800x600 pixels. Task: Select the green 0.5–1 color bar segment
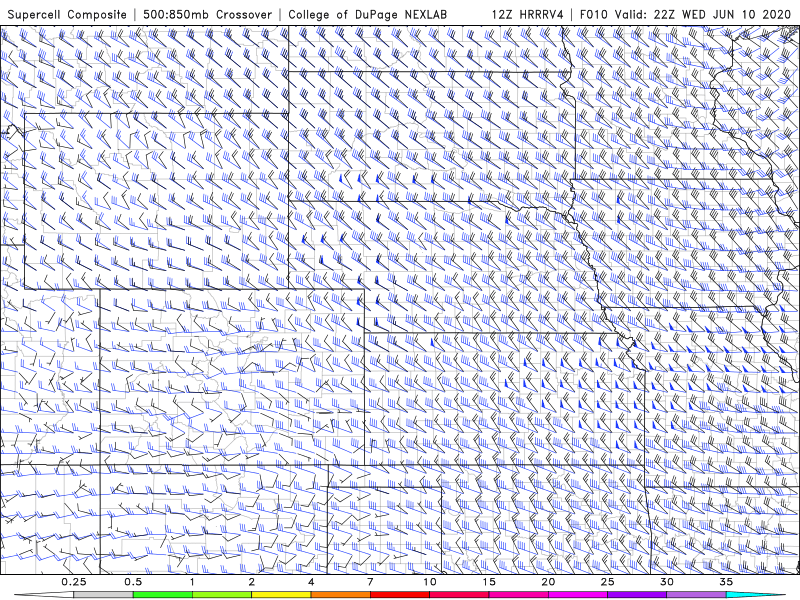click(163, 595)
